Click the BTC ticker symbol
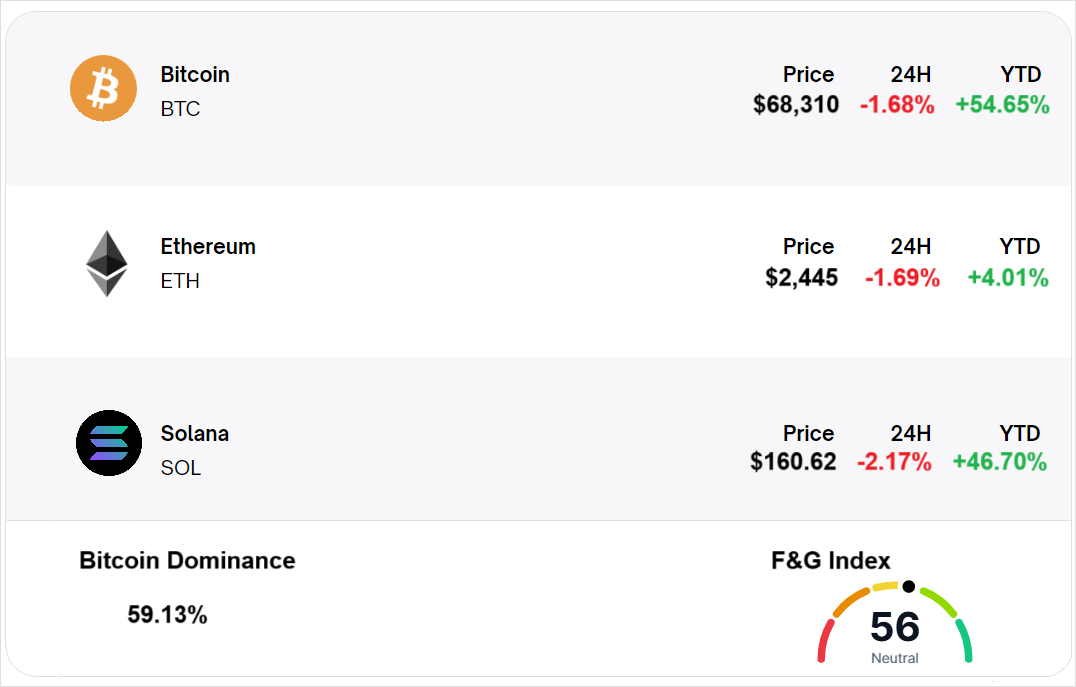1076x687 pixels. 180,109
